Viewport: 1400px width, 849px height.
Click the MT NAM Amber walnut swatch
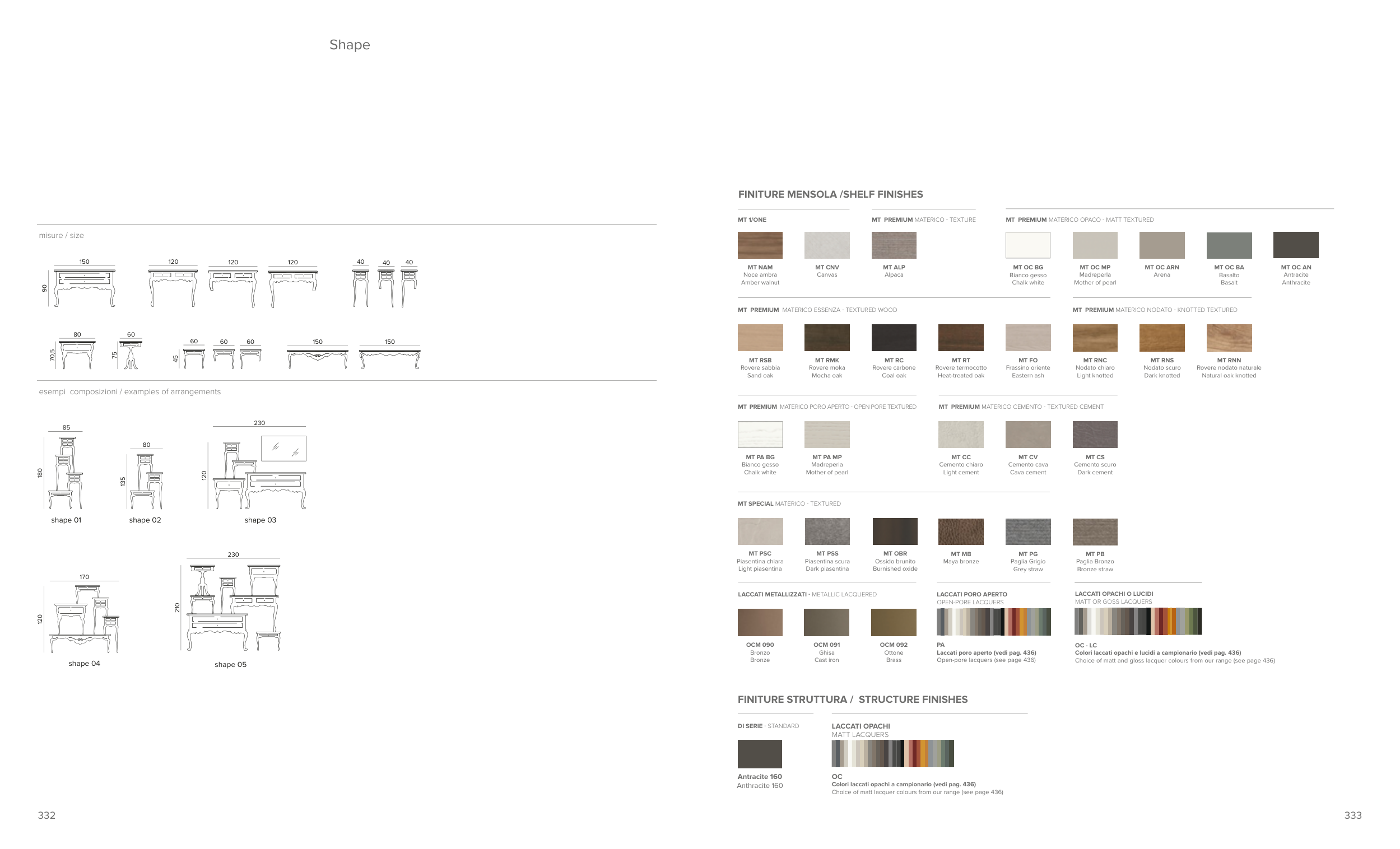760,245
